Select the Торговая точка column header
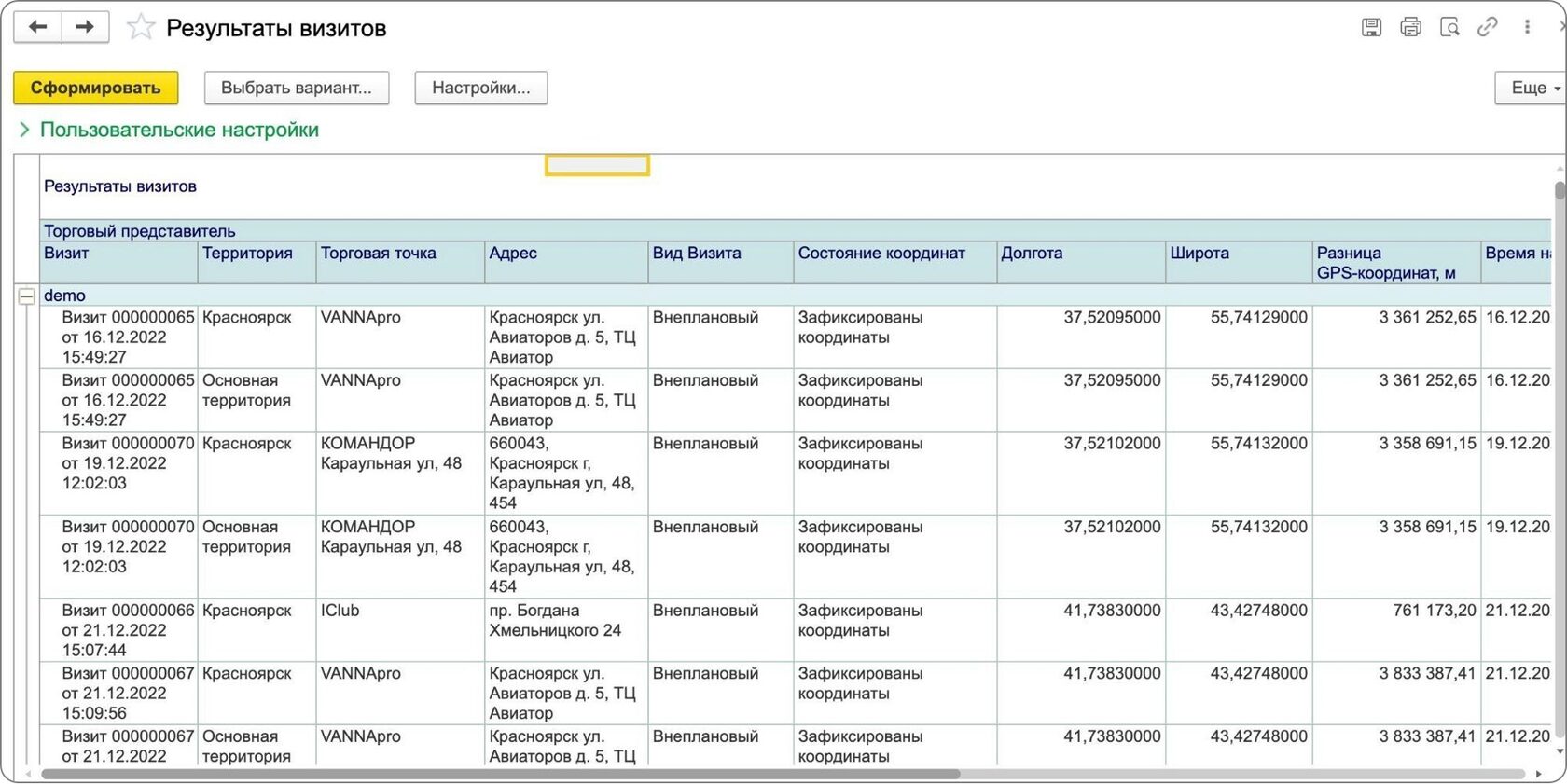Viewport: 1567px width, 784px height. 400,263
